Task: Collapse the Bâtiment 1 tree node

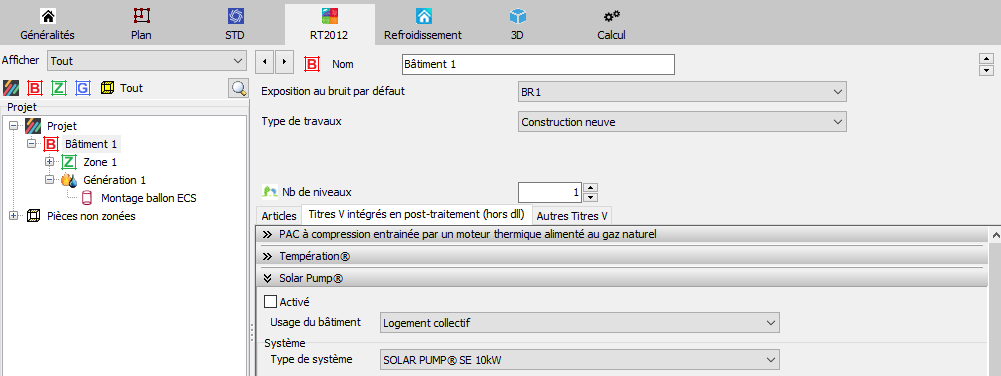Action: (31, 144)
